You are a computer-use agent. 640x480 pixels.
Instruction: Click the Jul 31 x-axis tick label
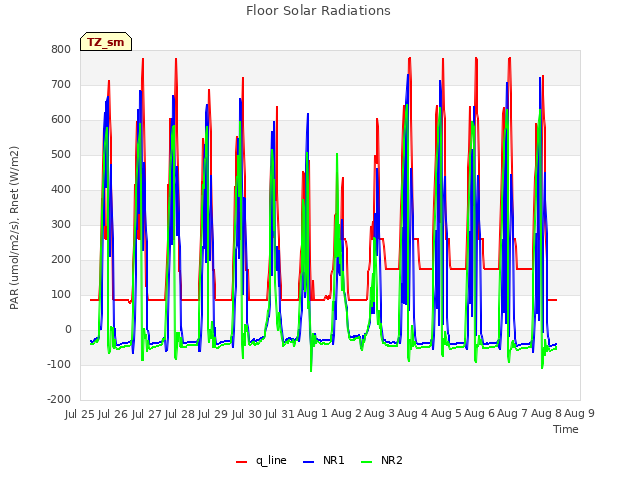279,414
